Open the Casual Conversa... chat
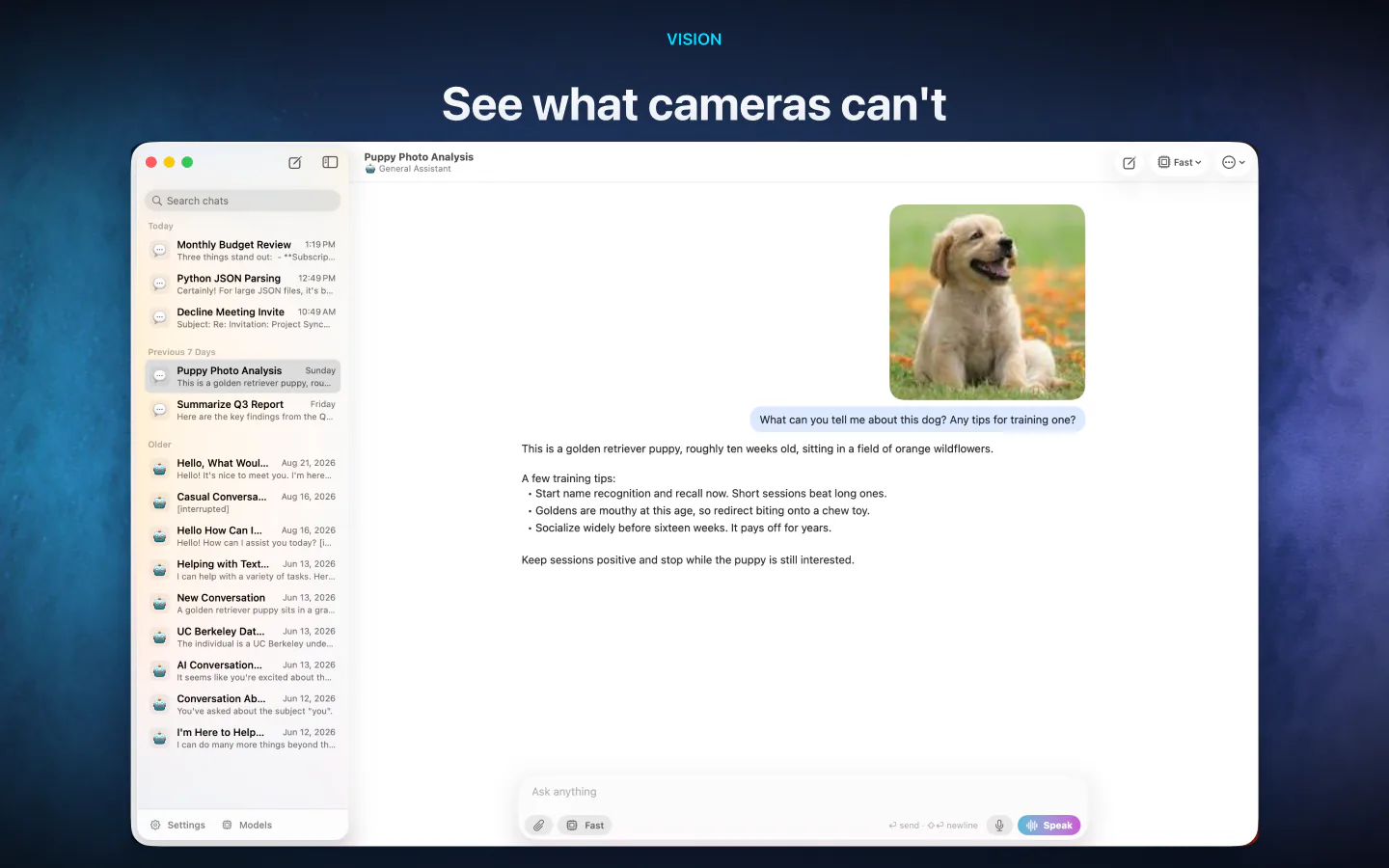 [243, 502]
